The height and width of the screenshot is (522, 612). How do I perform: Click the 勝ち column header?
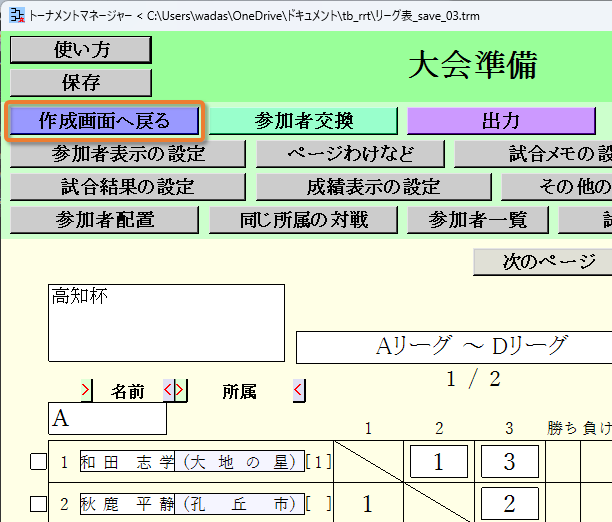pos(562,428)
